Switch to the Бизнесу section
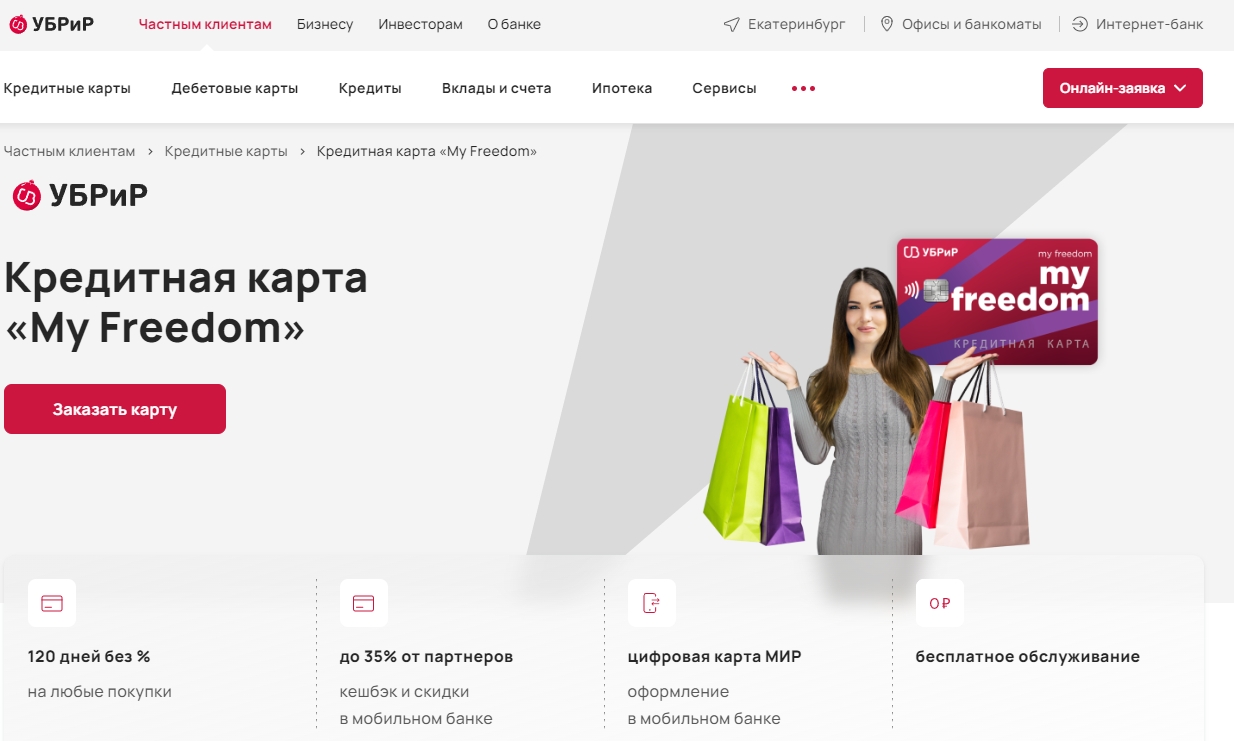The image size is (1234, 741). (325, 24)
